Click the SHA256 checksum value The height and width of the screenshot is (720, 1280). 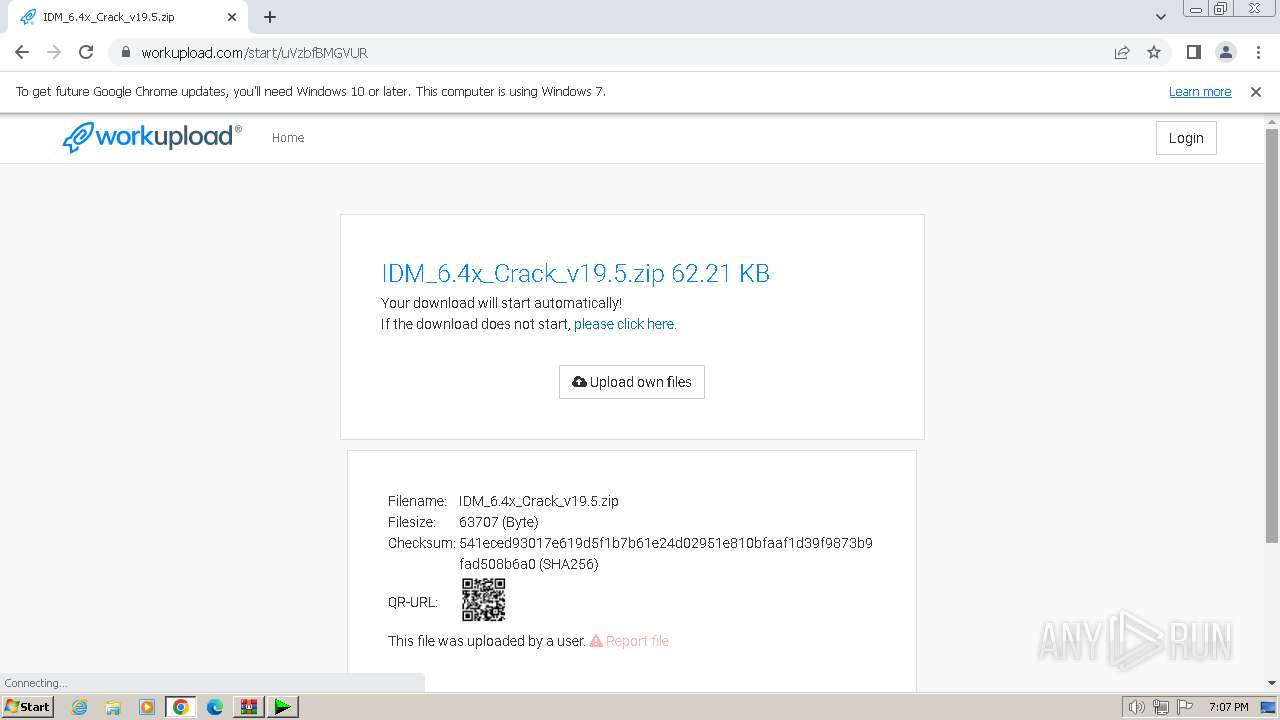(x=665, y=554)
